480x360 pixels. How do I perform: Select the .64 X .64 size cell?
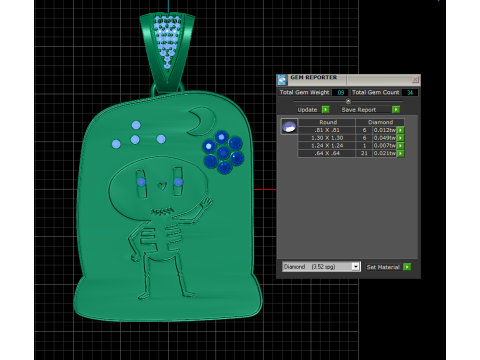coord(327,153)
